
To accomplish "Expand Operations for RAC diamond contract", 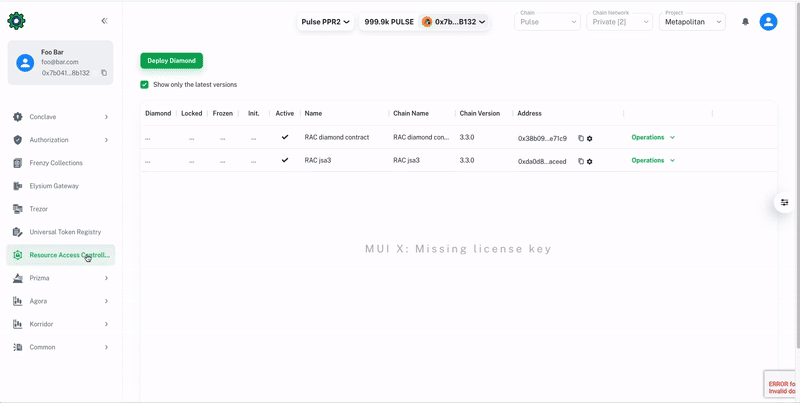I will coord(653,137).
